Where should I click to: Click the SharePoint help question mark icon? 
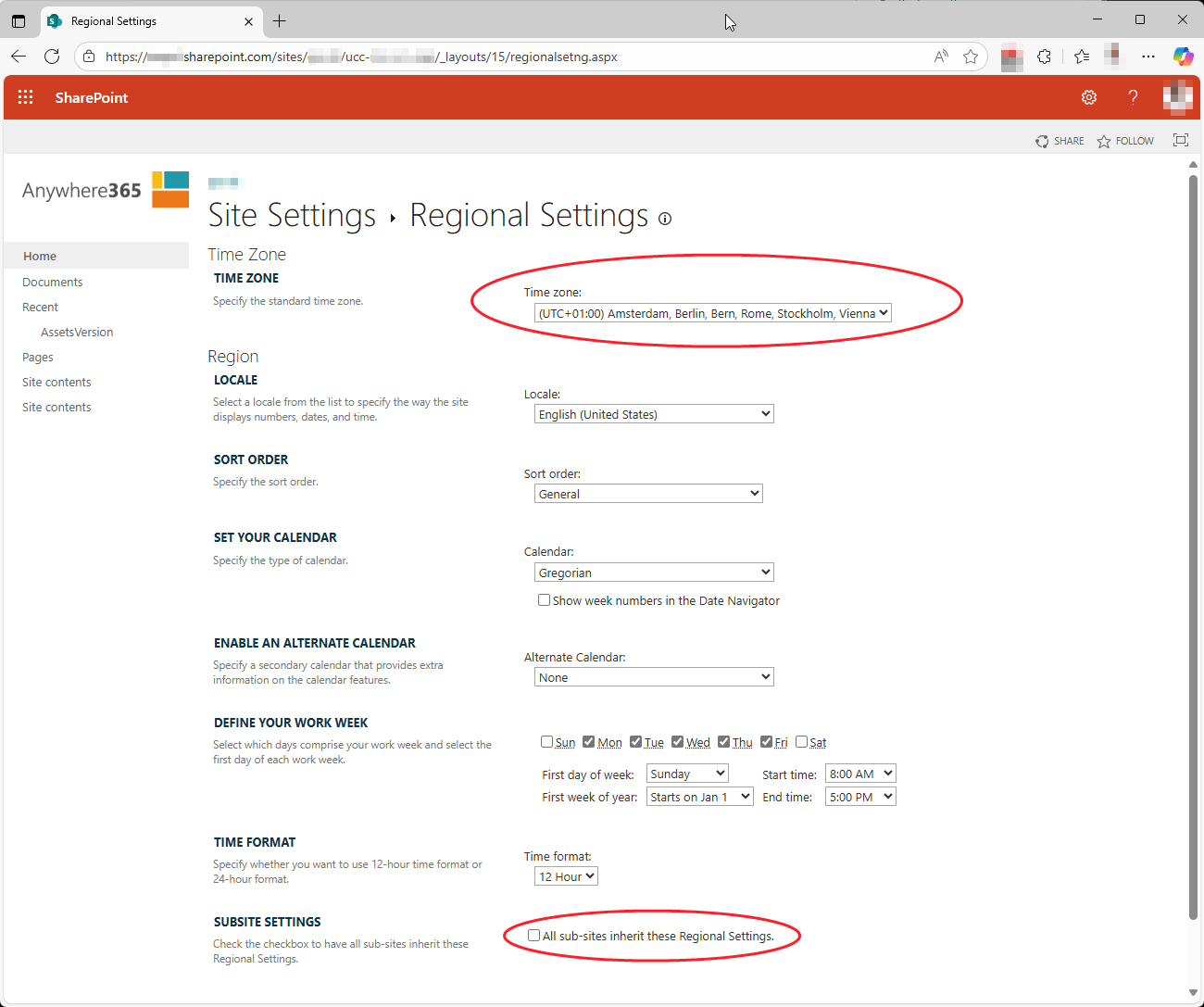coord(1133,97)
